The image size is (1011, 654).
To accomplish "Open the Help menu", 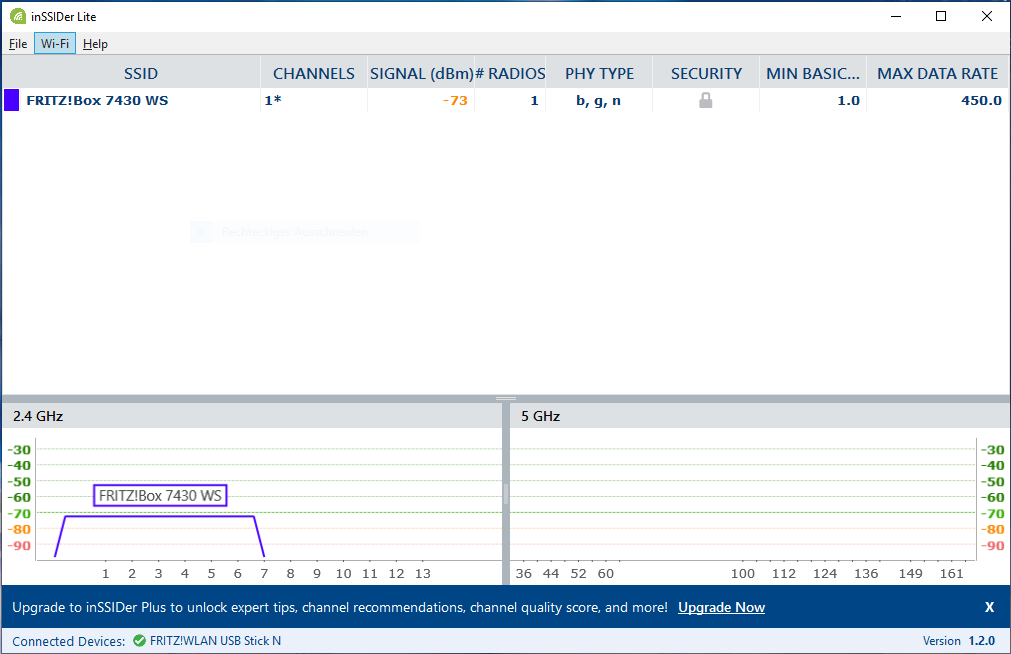I will point(95,44).
